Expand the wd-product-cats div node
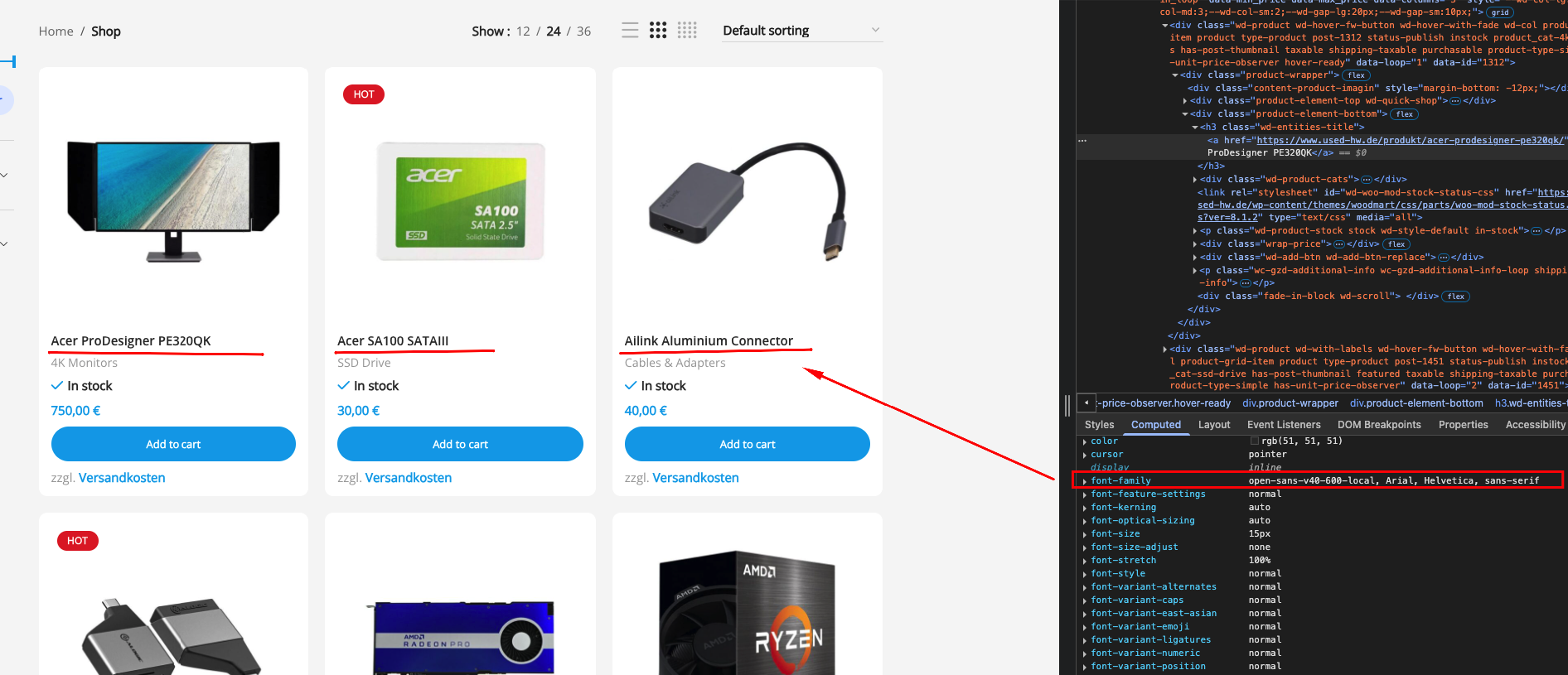 pyautogui.click(x=1195, y=180)
